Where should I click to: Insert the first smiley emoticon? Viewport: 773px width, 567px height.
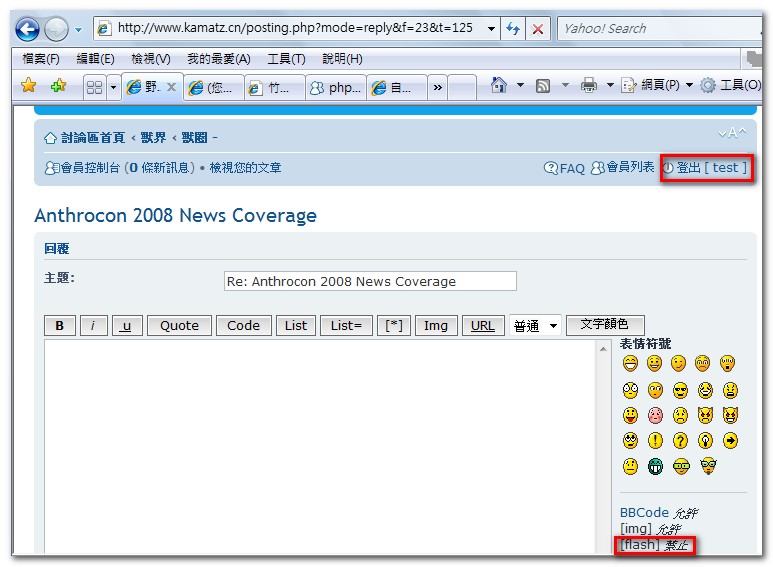coord(630,363)
